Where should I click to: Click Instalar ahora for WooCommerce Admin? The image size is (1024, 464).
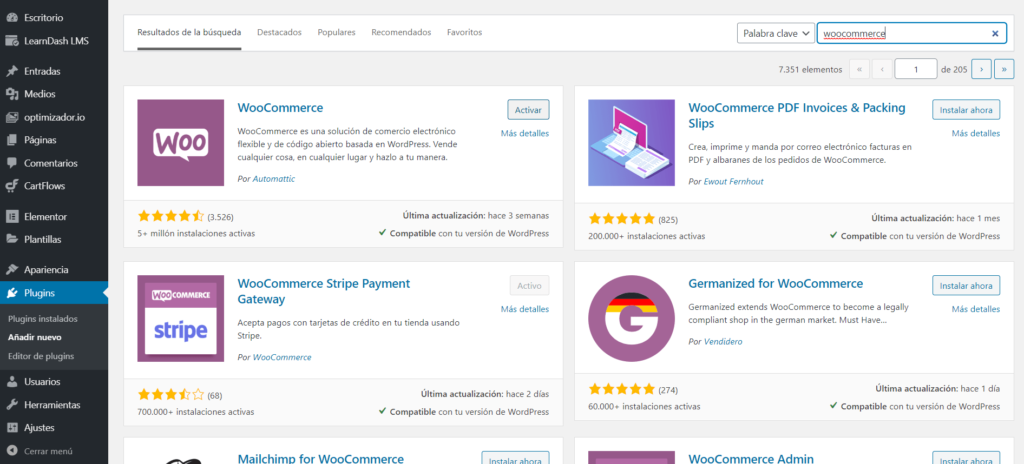(x=966, y=459)
